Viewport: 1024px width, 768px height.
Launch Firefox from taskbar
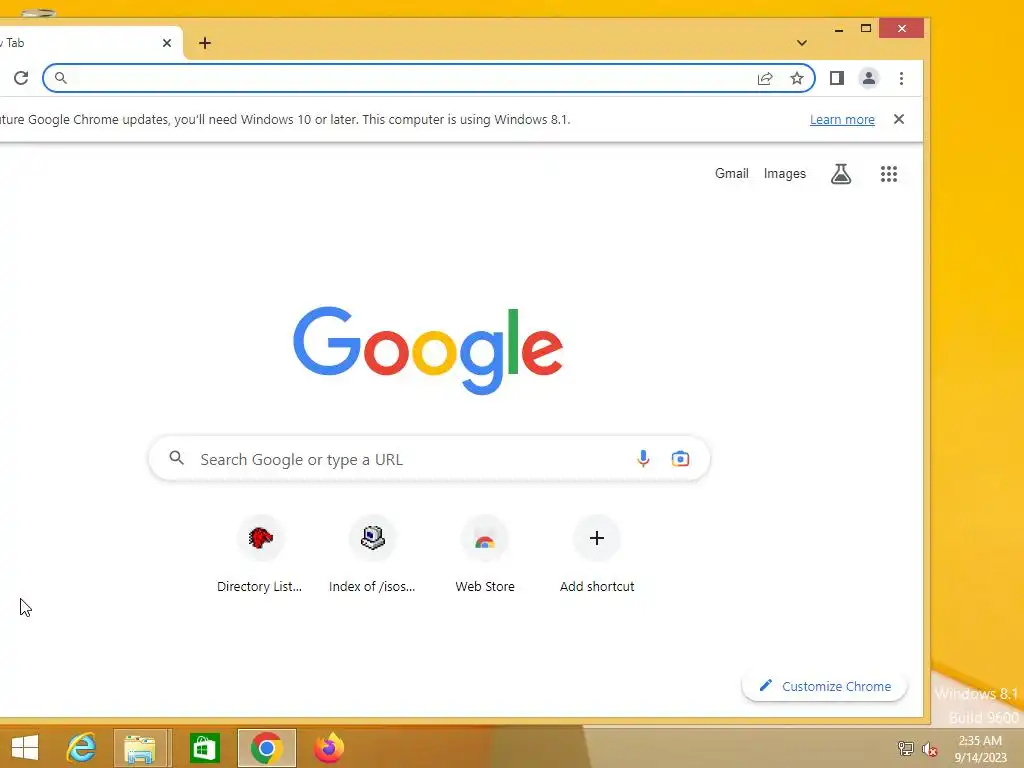tap(328, 748)
